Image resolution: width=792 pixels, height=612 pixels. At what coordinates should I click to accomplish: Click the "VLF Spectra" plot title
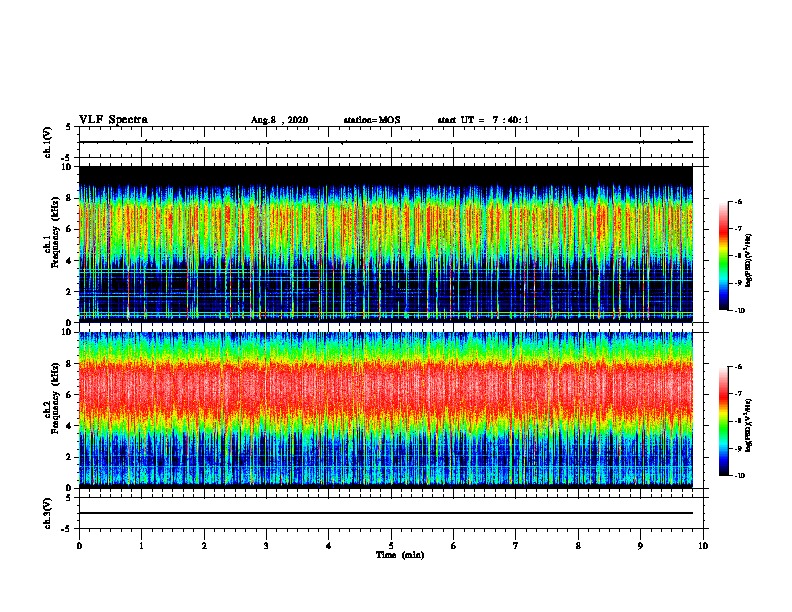tap(113, 120)
